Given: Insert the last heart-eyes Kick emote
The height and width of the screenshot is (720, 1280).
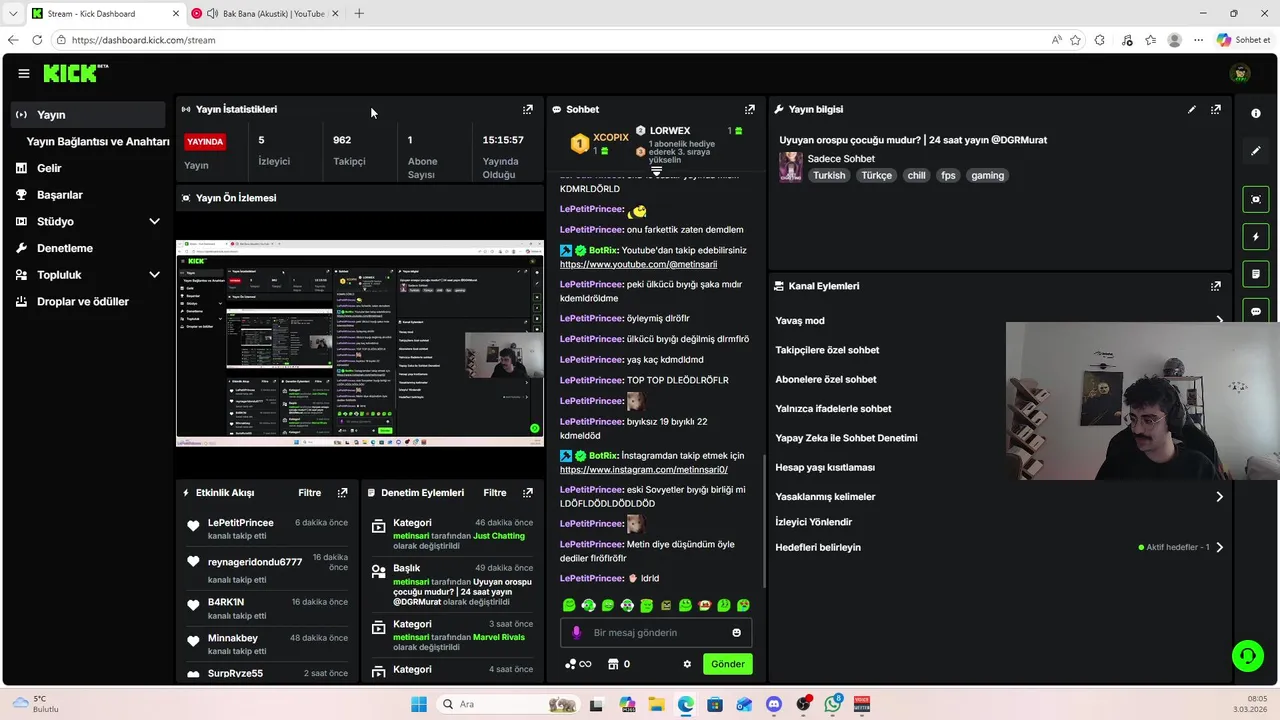Looking at the screenshot, I should pyautogui.click(x=744, y=605).
